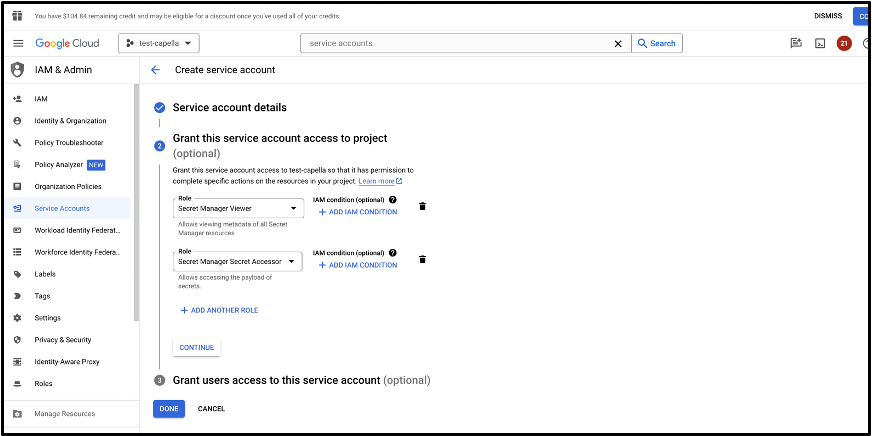This screenshot has height=436, width=872.
Task: Click the Privacy & Security shield icon
Action: [17, 340]
